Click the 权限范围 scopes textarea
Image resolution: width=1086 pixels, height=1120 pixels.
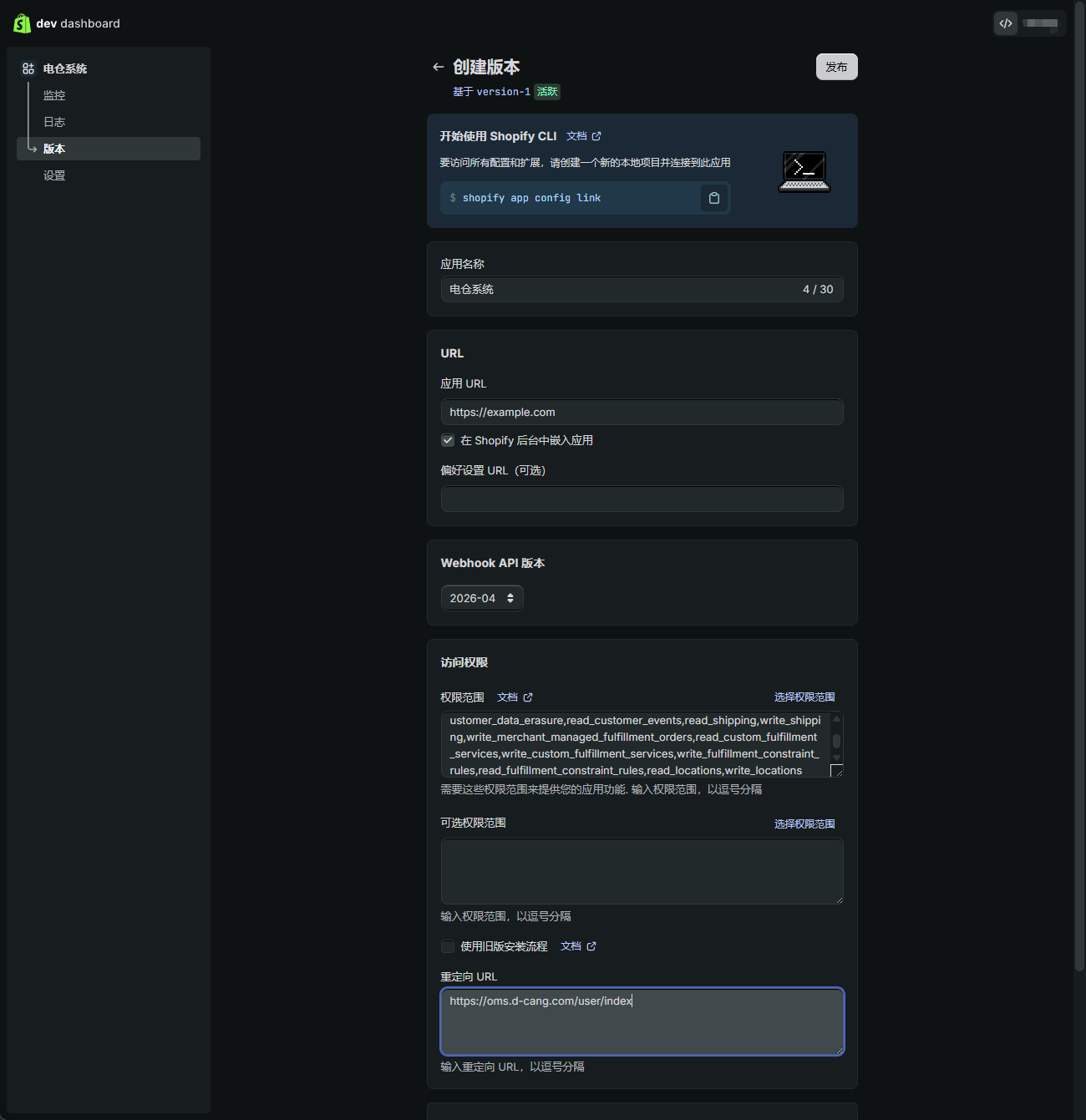tap(635, 745)
